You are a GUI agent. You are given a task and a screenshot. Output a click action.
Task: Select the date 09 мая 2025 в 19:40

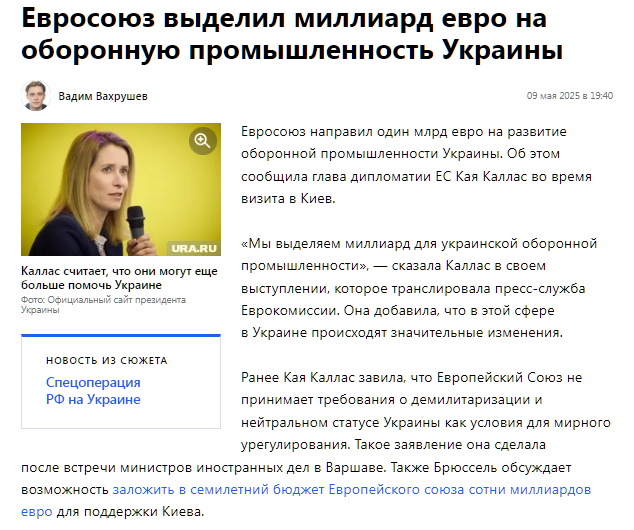pyautogui.click(x=569, y=96)
